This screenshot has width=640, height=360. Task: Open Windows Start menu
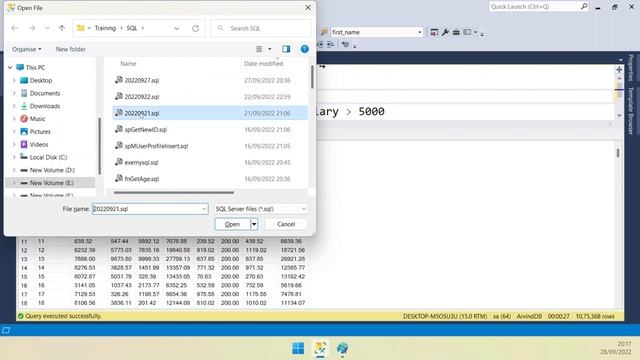[x=298, y=348]
